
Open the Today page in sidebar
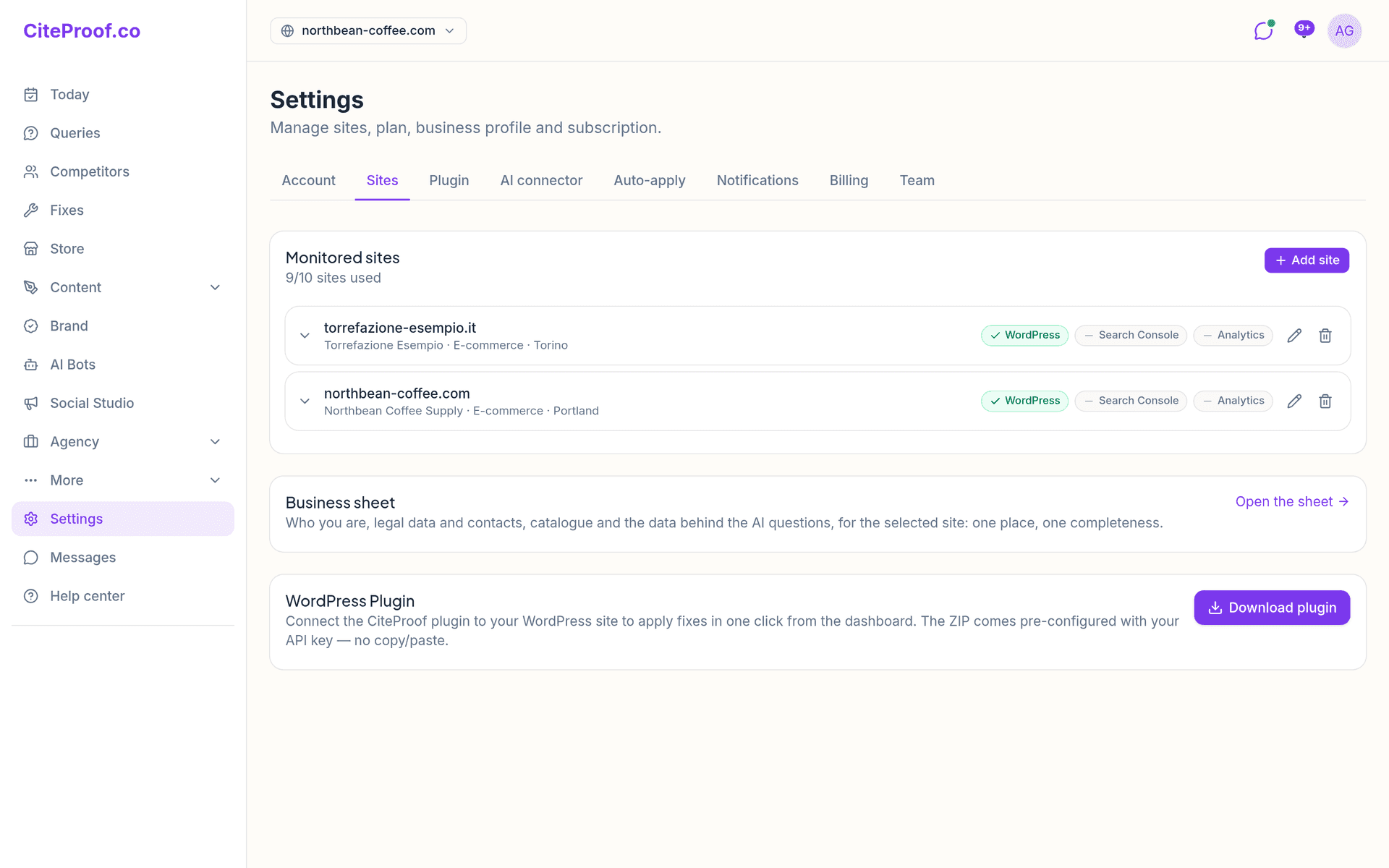point(123,95)
